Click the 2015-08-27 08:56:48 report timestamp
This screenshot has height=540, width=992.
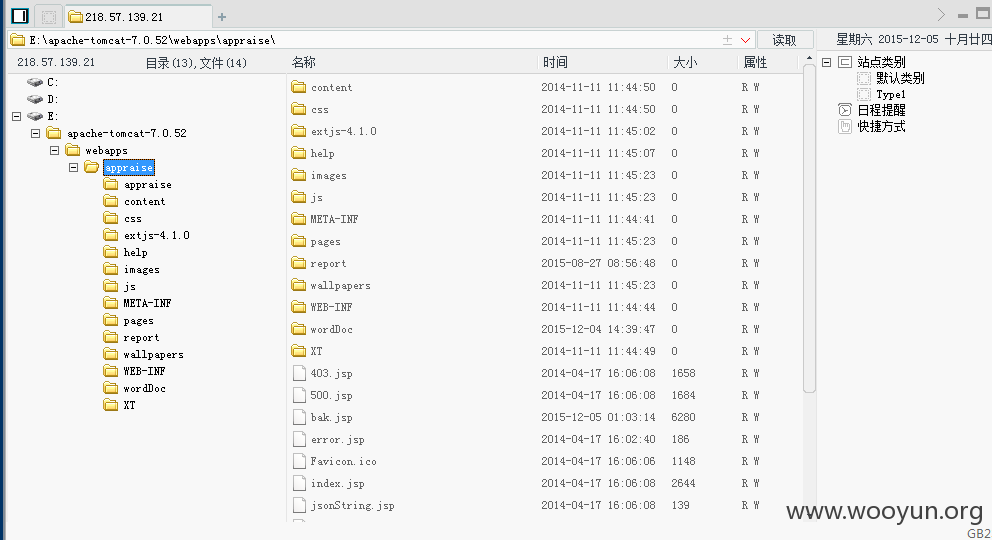pos(598,263)
